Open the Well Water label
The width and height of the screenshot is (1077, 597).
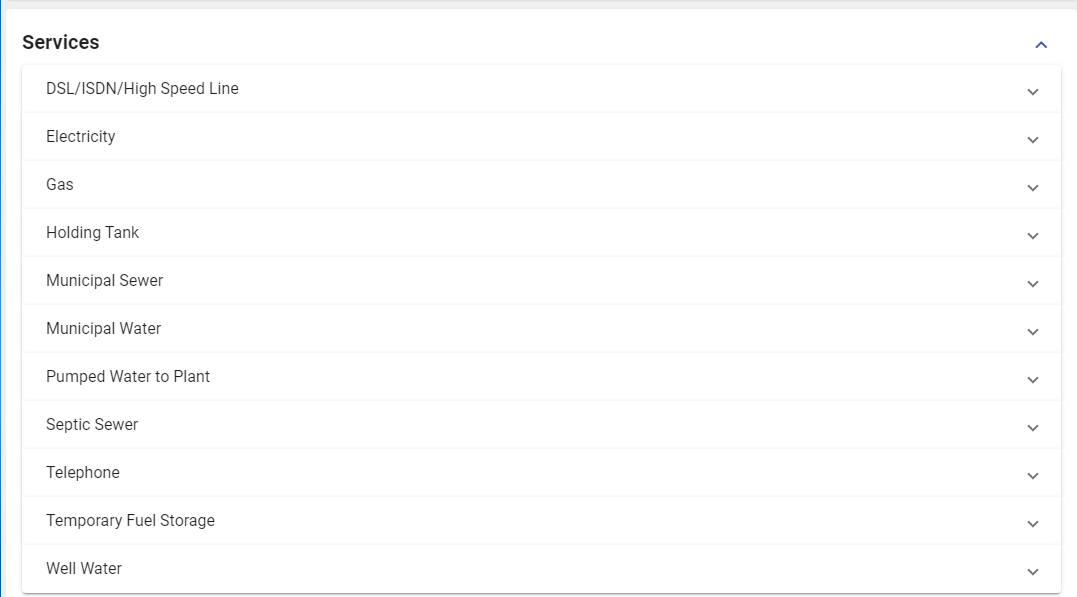(x=84, y=569)
